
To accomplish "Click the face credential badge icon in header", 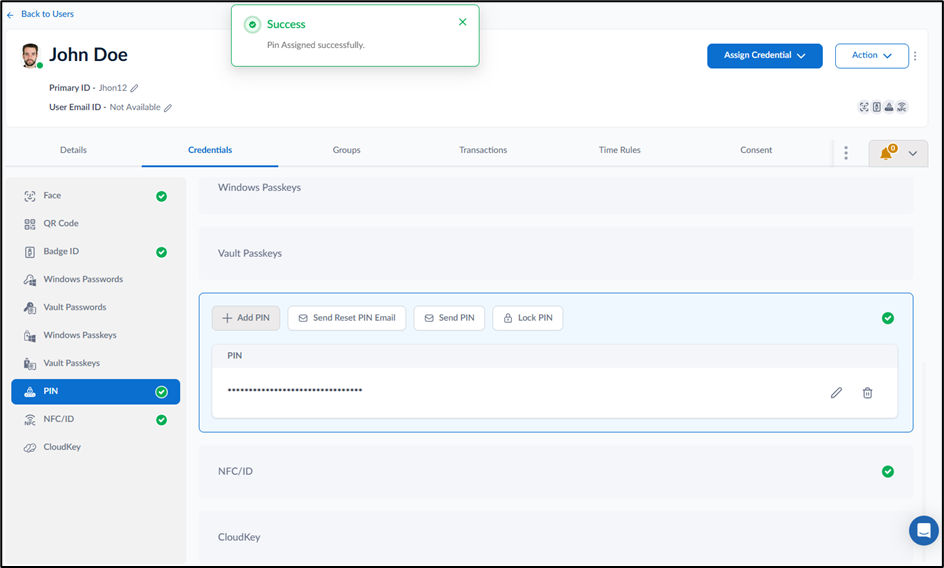I will point(864,107).
